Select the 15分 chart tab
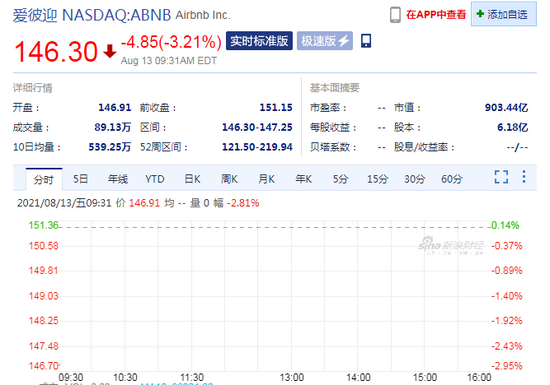 [377, 179]
